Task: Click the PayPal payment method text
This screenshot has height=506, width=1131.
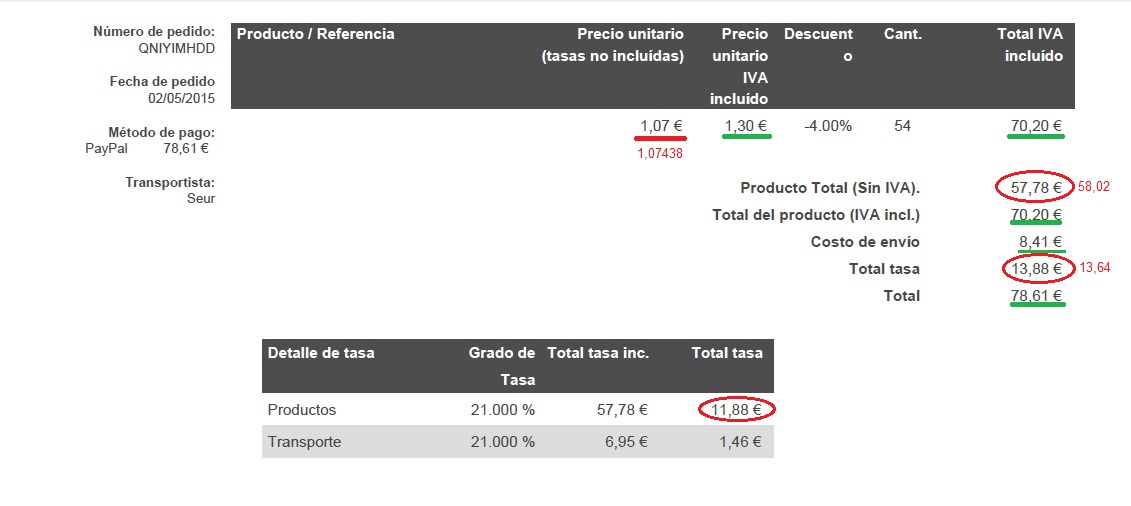Action: click(x=106, y=149)
